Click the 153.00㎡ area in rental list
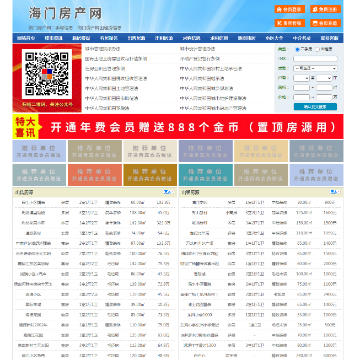The height and width of the screenshot is (360, 360). click(303, 223)
